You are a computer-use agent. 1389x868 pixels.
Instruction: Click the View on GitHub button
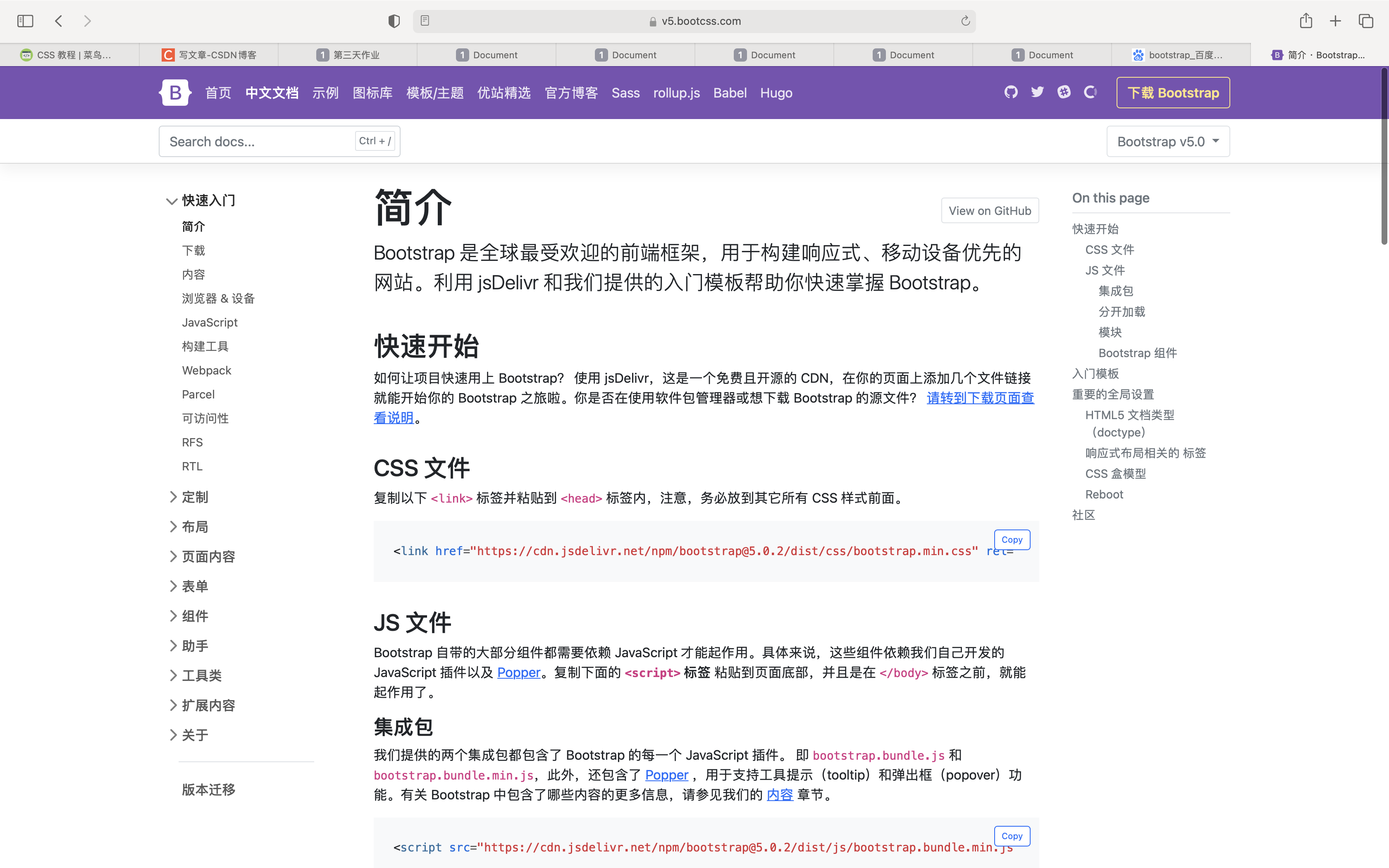(990, 211)
